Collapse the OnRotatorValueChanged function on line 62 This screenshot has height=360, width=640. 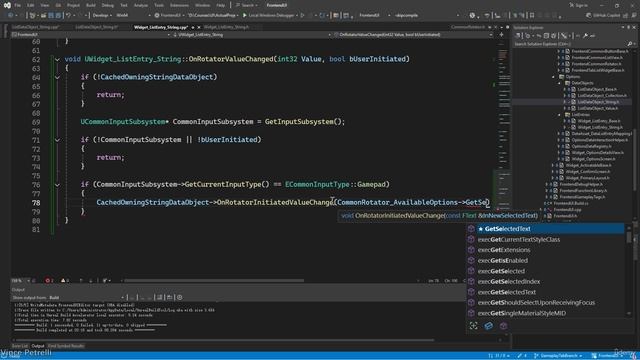(57, 60)
